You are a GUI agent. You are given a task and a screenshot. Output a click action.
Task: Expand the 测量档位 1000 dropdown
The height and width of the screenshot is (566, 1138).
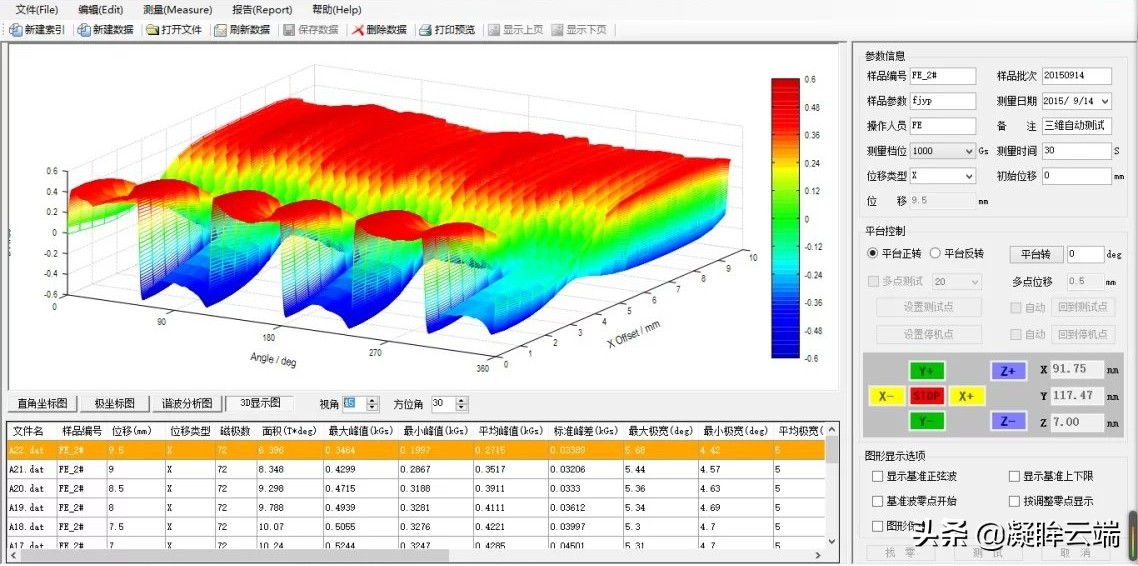click(969, 151)
